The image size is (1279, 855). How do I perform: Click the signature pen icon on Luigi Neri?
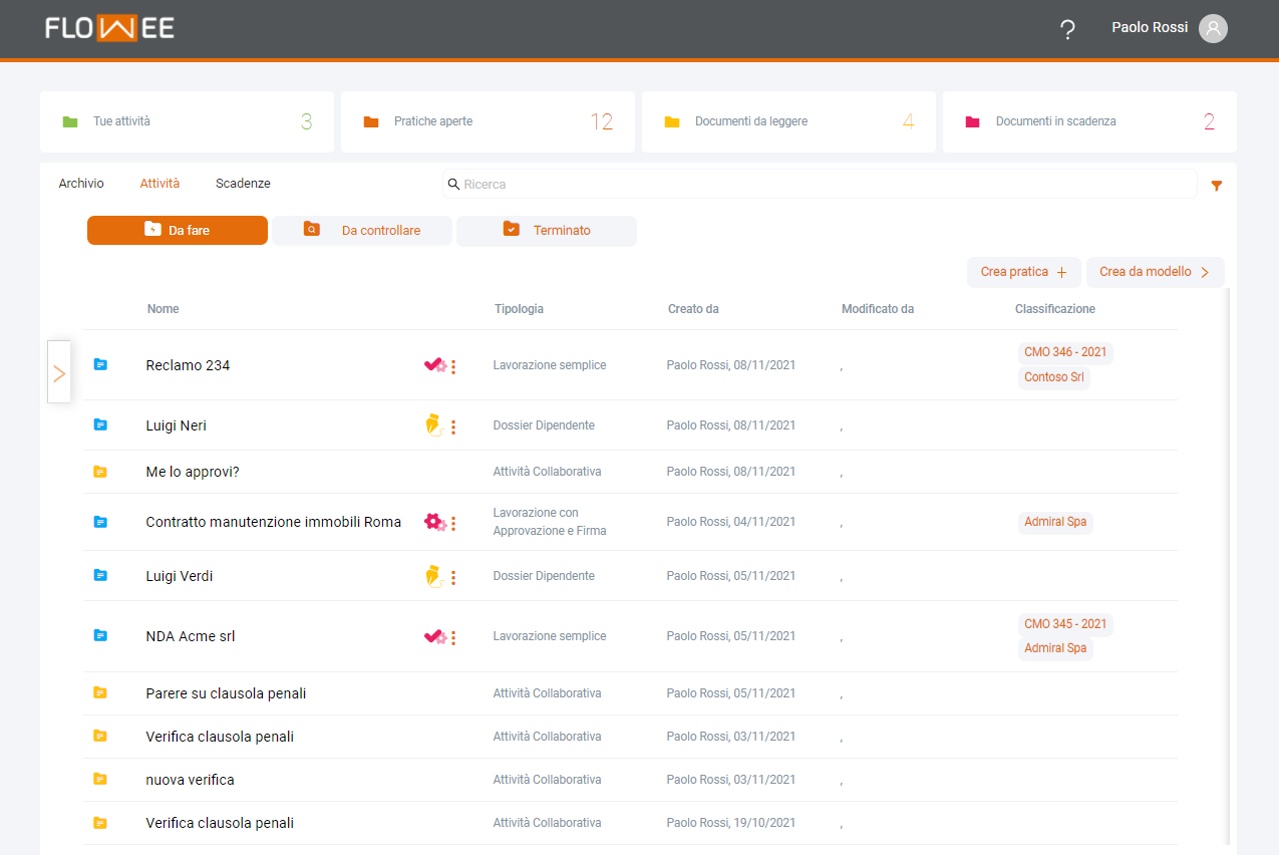pyautogui.click(x=433, y=426)
